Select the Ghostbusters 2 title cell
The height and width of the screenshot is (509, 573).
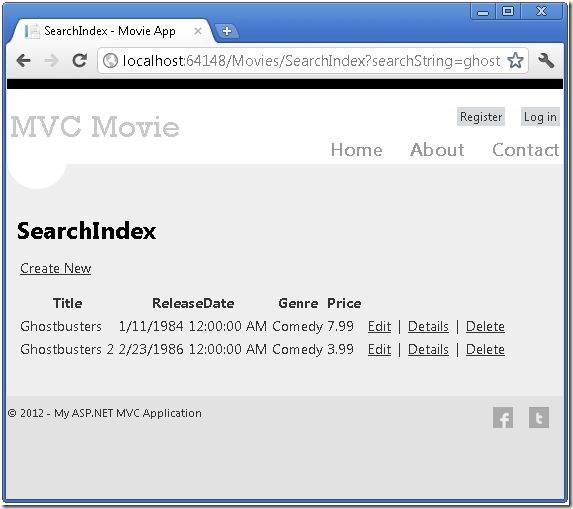coord(67,349)
